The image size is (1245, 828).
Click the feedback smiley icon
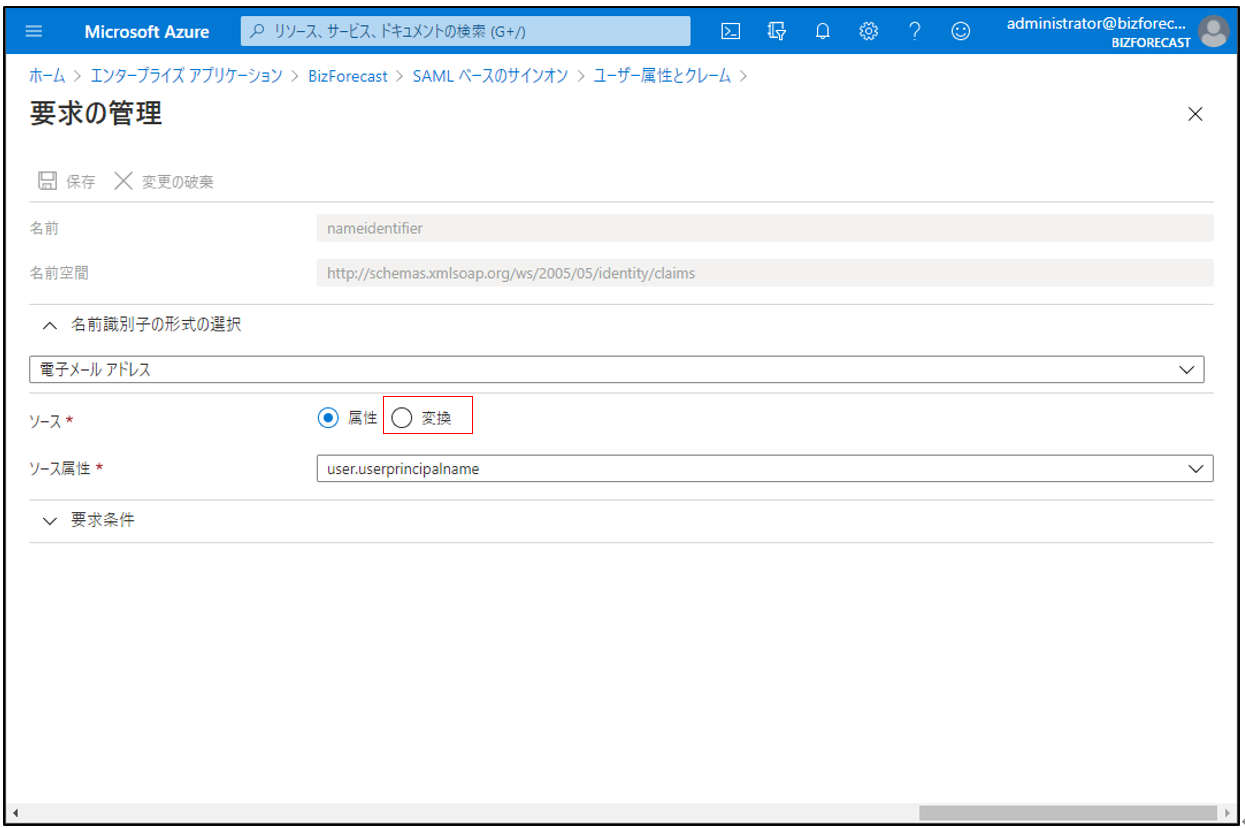[x=960, y=31]
